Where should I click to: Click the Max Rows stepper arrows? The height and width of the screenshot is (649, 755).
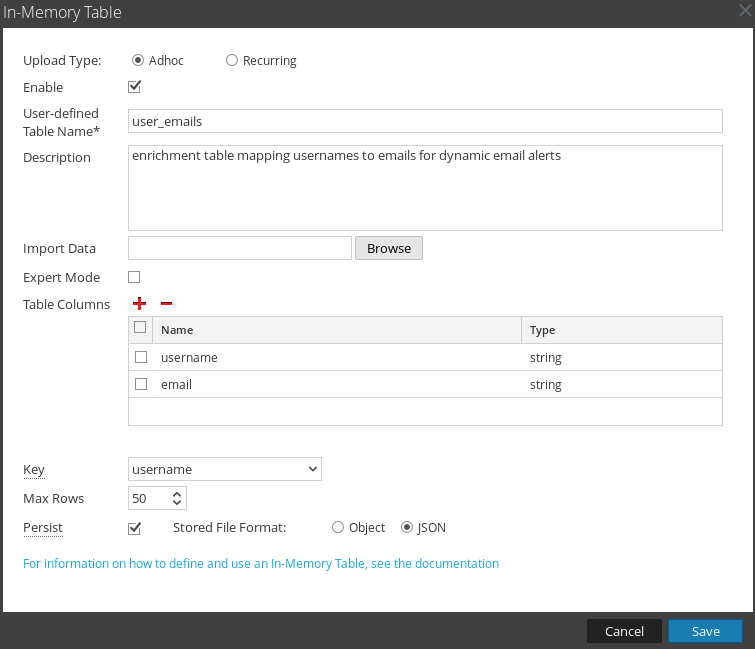(x=177, y=498)
